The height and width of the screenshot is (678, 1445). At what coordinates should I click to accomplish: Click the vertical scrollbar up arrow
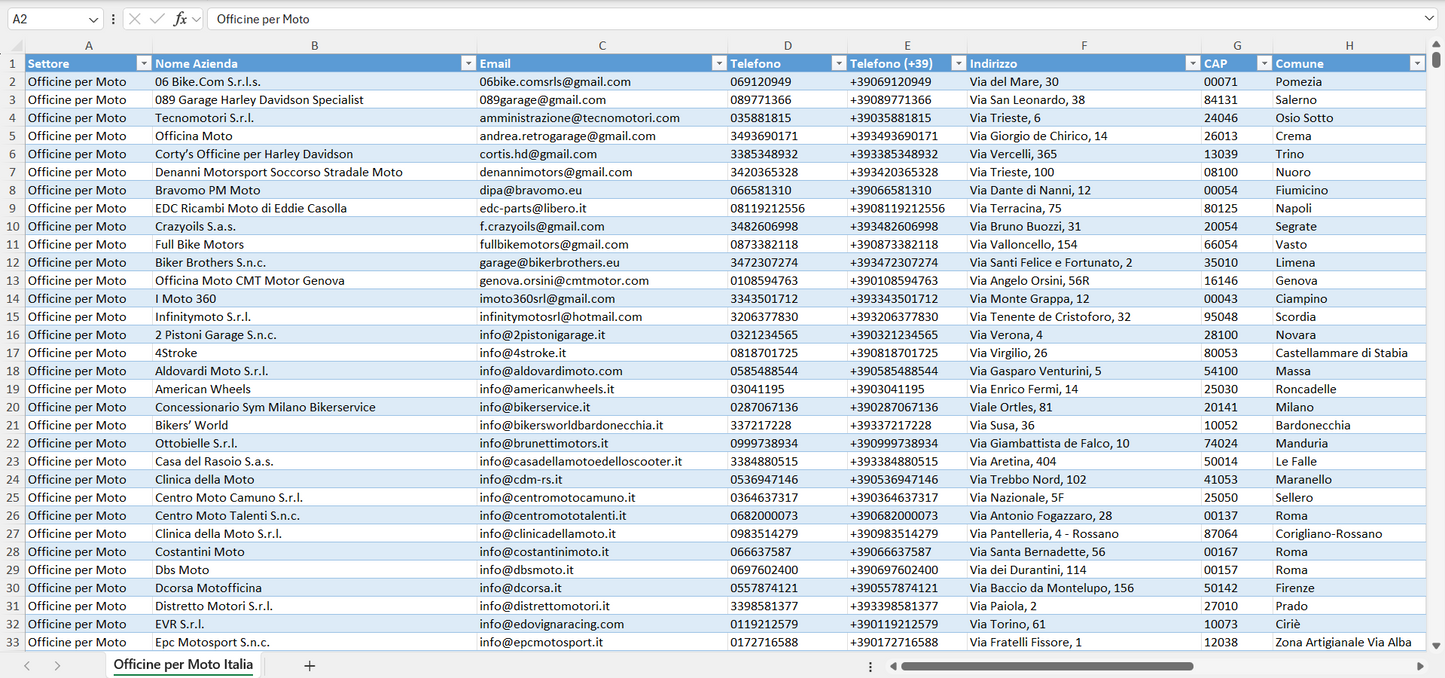coord(1436,45)
